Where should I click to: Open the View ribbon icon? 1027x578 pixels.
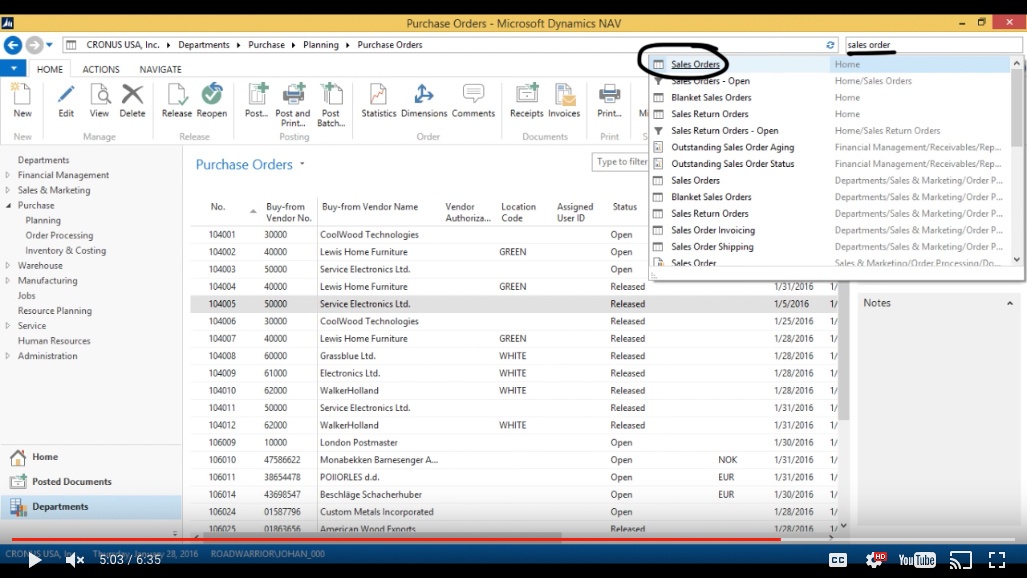tap(100, 95)
